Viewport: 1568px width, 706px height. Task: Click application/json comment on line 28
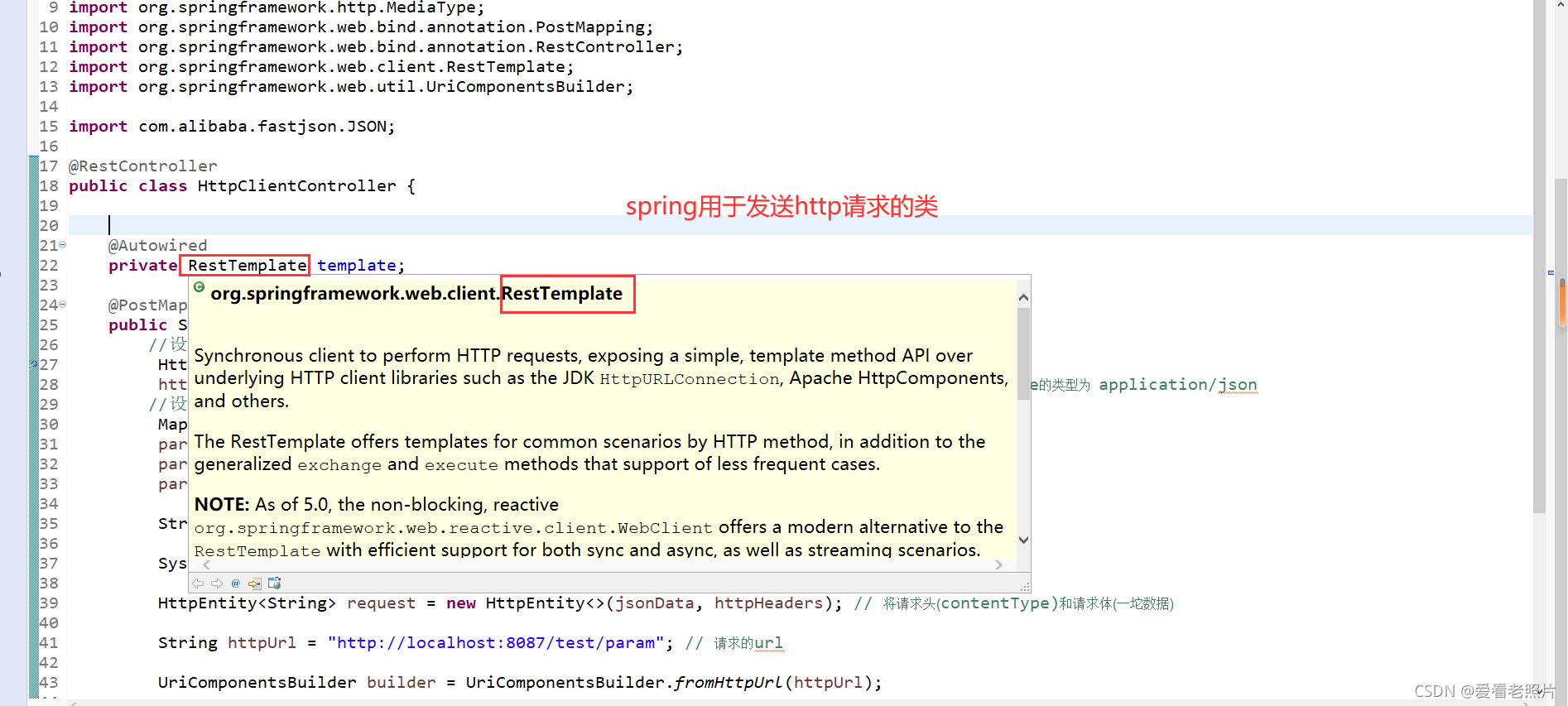[1178, 385]
